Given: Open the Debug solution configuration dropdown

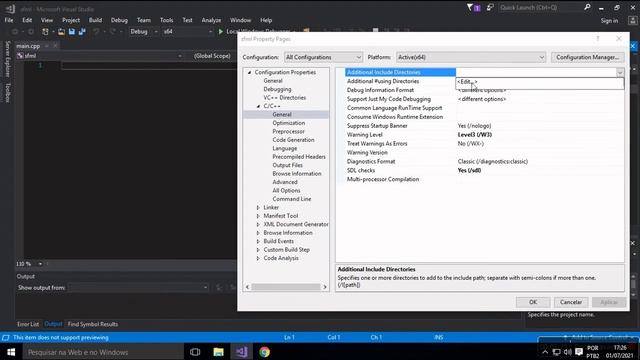Looking at the screenshot, I should click(x=144, y=31).
